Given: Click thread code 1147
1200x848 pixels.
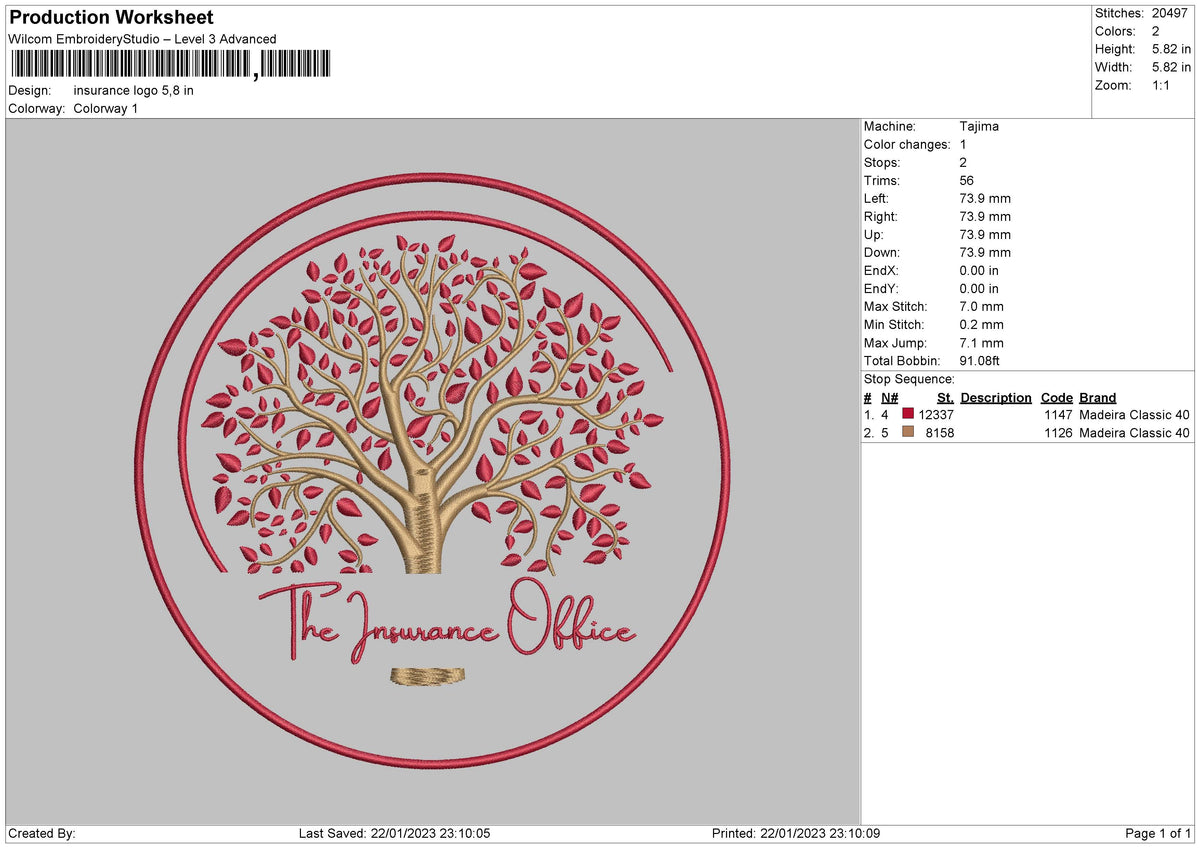Looking at the screenshot, I should click(1057, 414).
